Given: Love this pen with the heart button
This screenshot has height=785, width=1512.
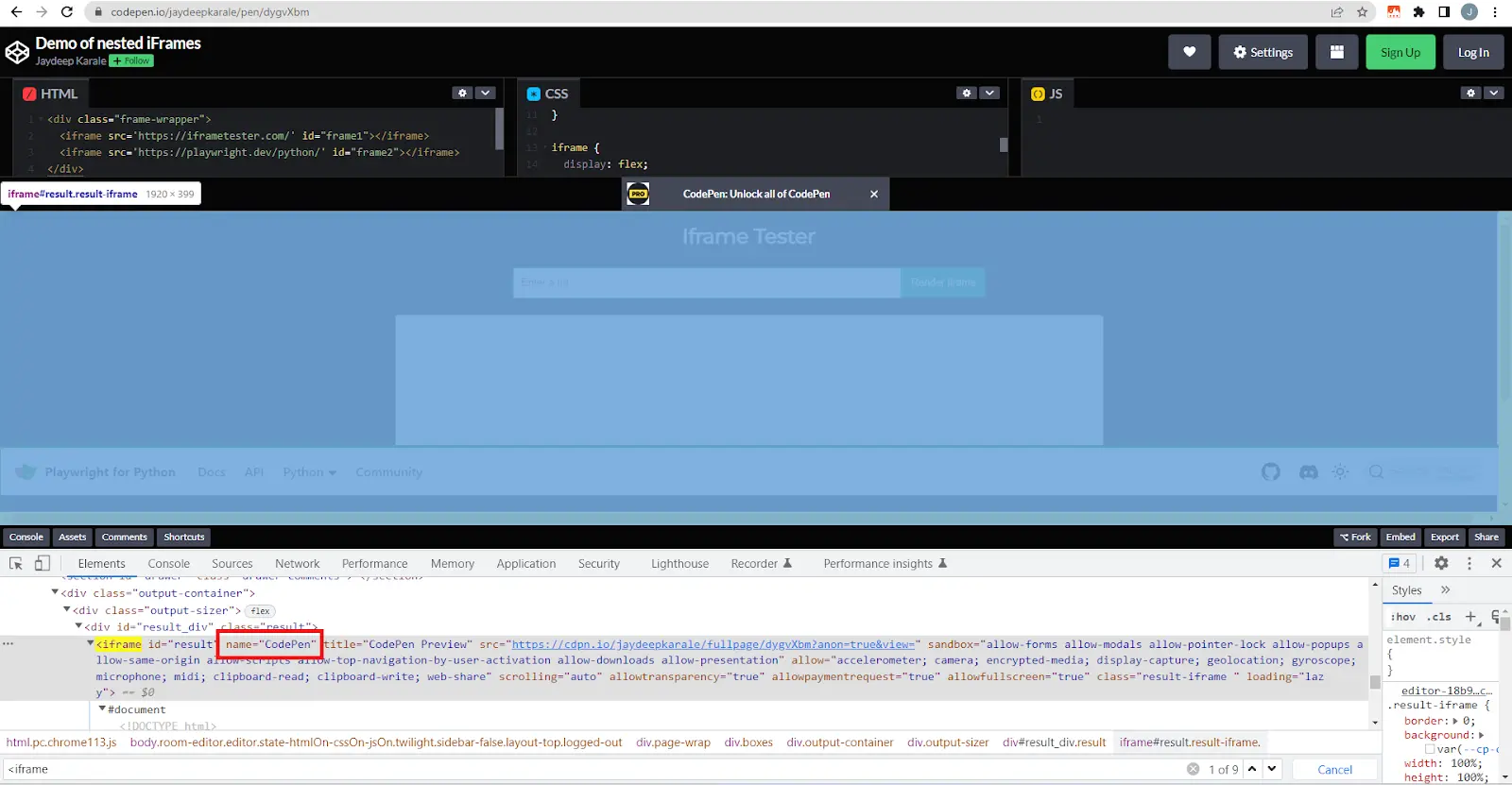Looking at the screenshot, I should coord(1190,52).
